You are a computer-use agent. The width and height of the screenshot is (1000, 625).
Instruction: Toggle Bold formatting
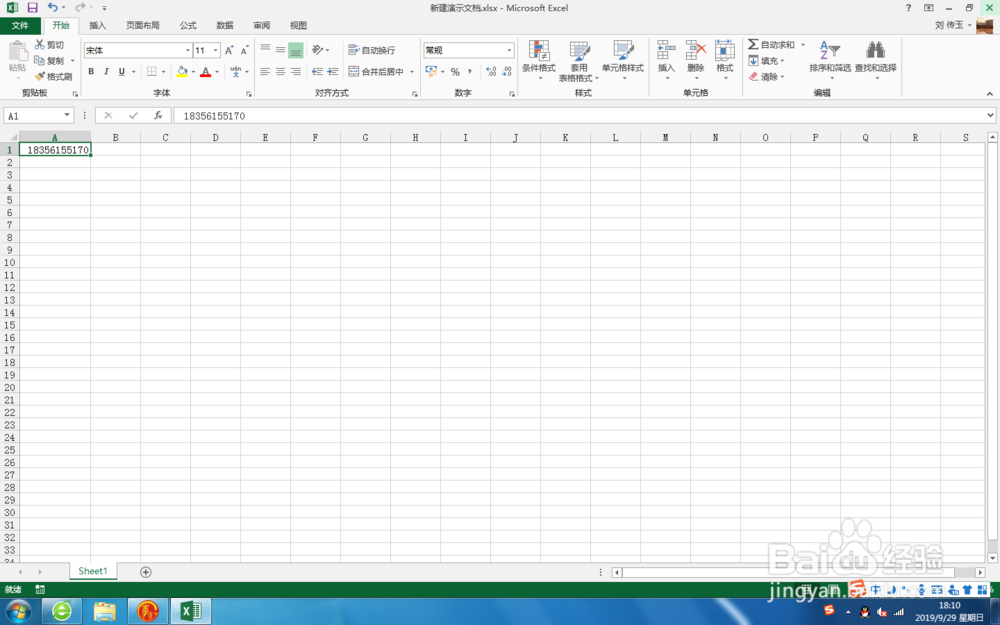click(90, 71)
